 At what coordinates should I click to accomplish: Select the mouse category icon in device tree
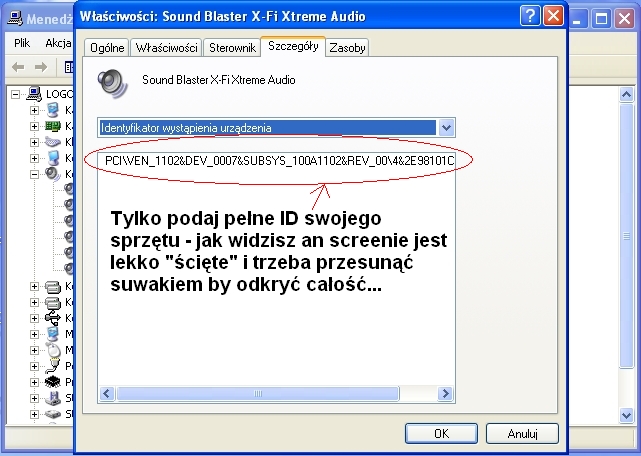pyautogui.click(x=52, y=350)
